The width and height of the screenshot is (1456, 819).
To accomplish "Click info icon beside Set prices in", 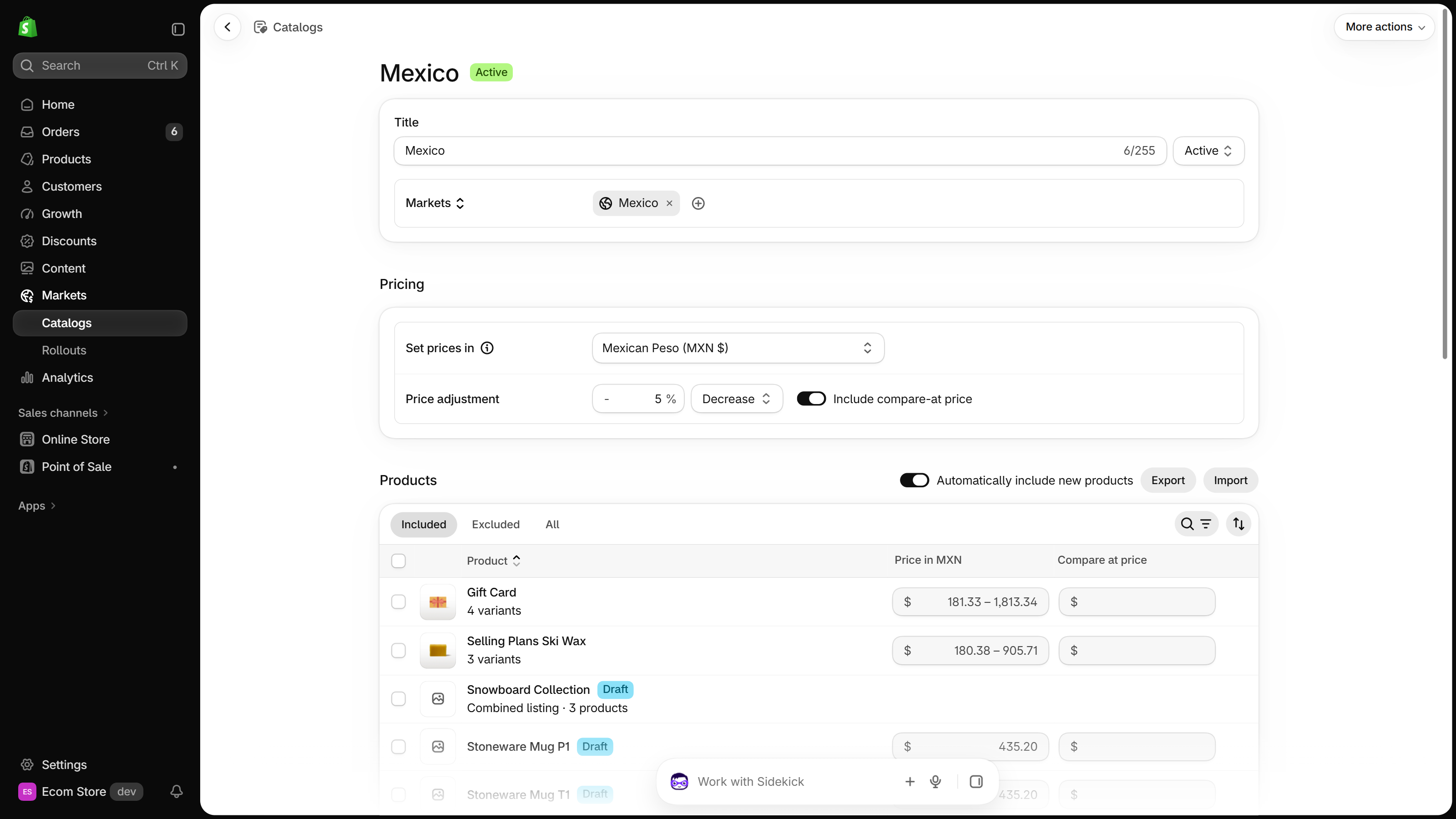I will 487,348.
